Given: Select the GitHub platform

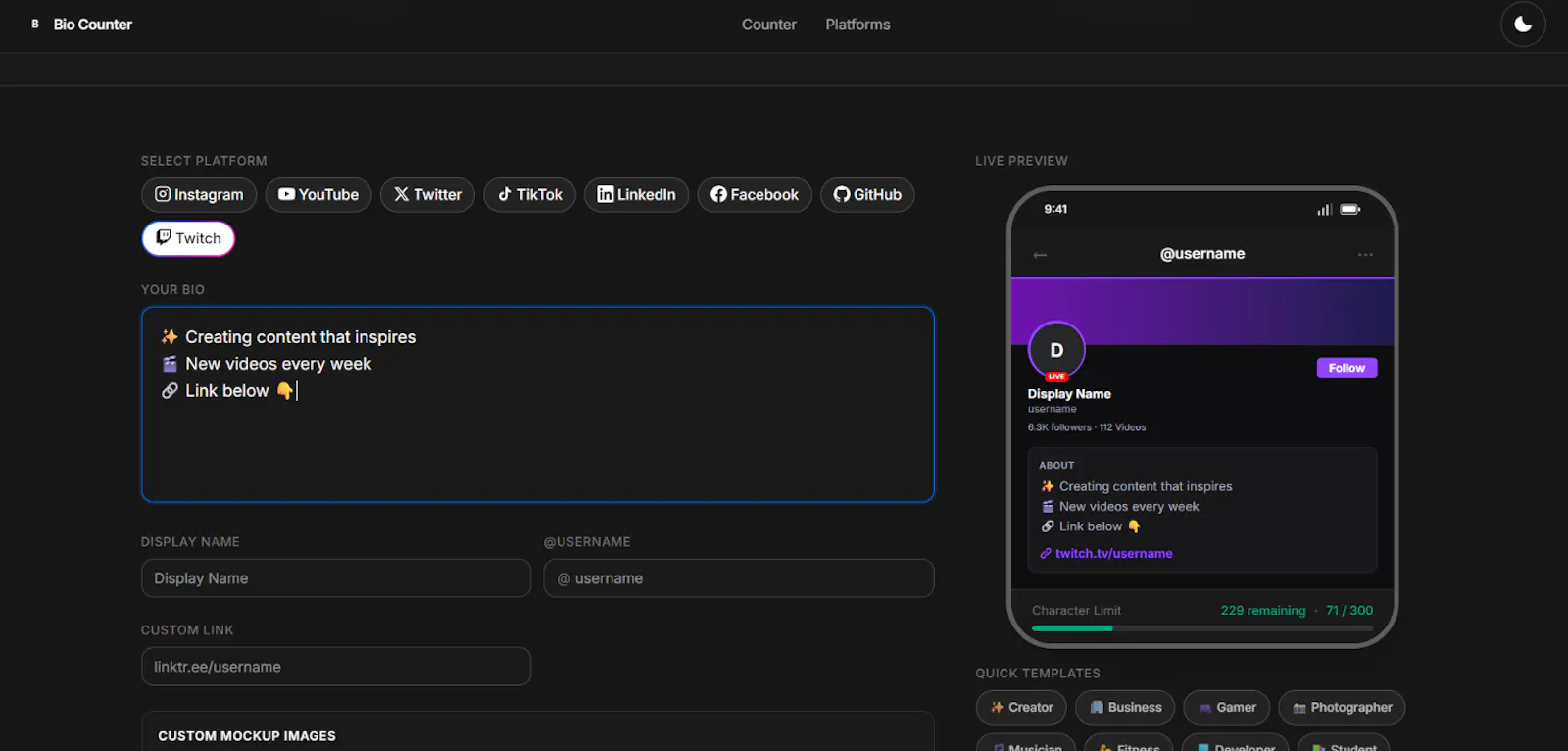Looking at the screenshot, I should [867, 194].
